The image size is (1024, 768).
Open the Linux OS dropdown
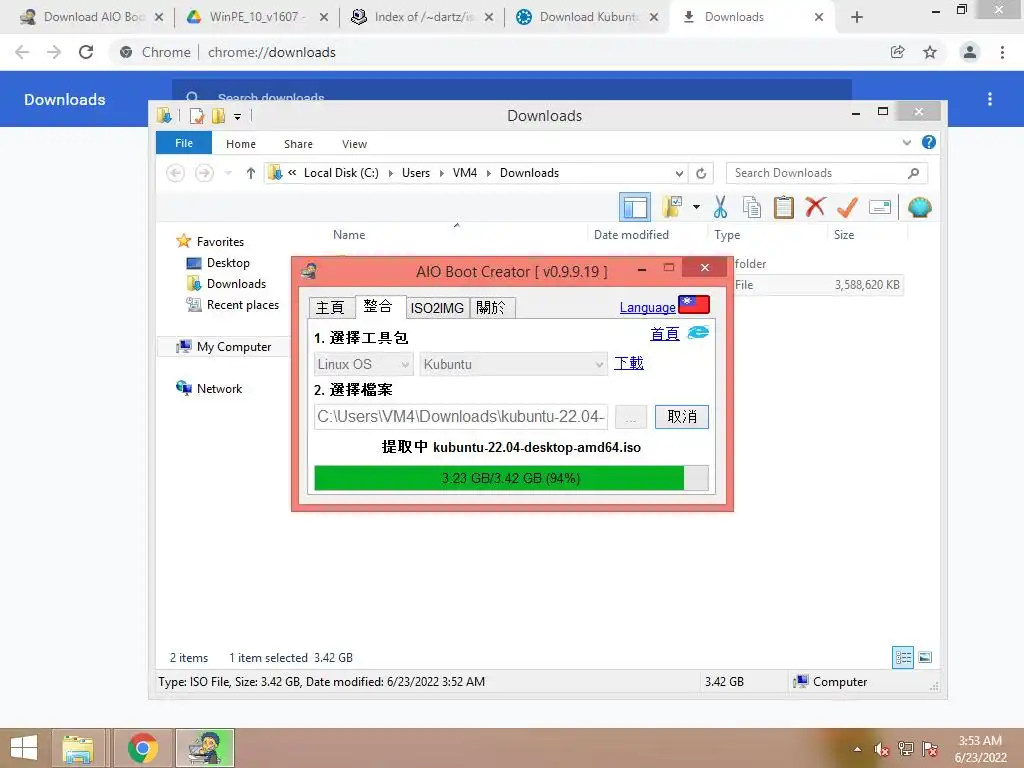pyautogui.click(x=363, y=364)
